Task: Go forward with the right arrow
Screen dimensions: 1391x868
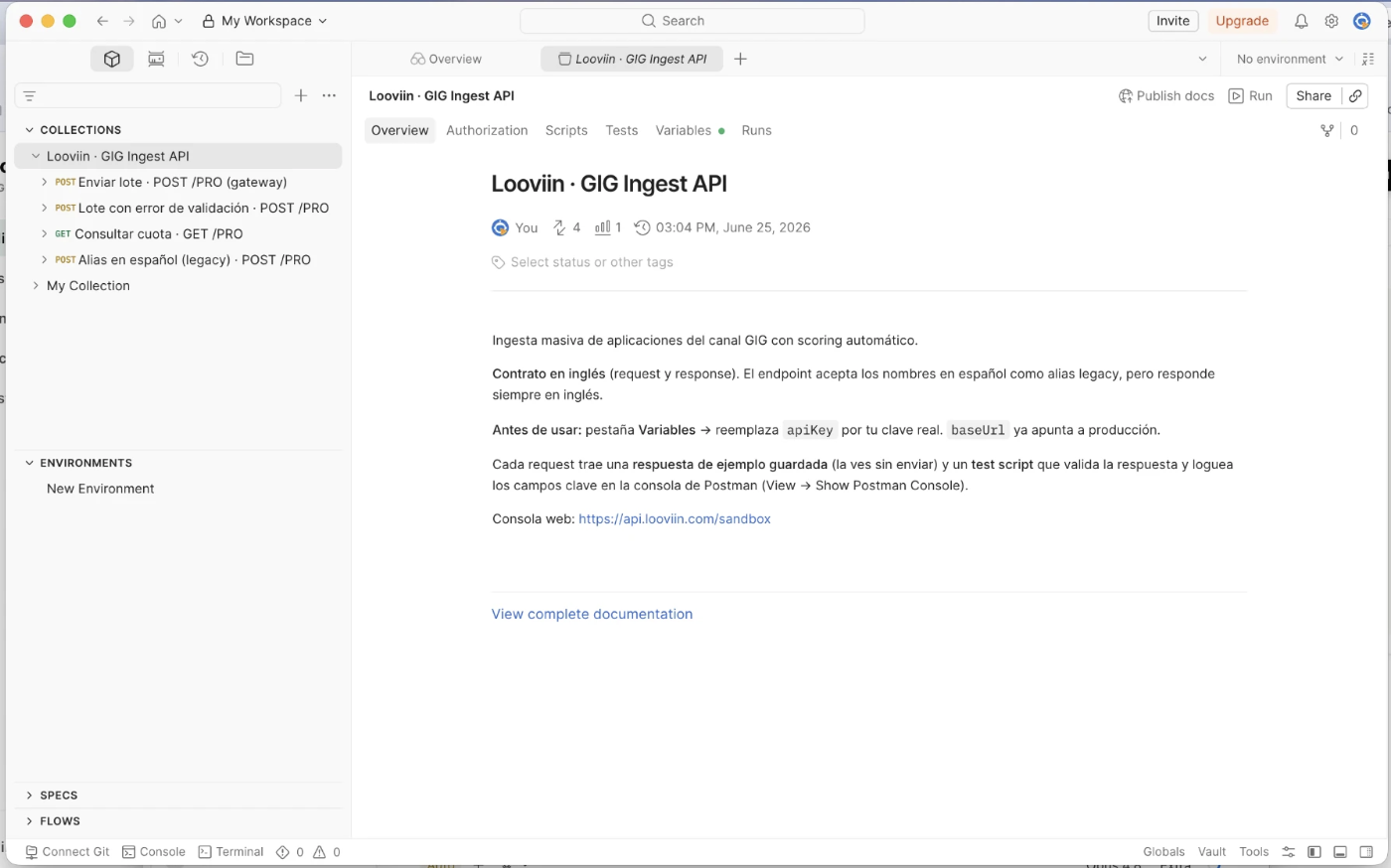Action: (128, 21)
